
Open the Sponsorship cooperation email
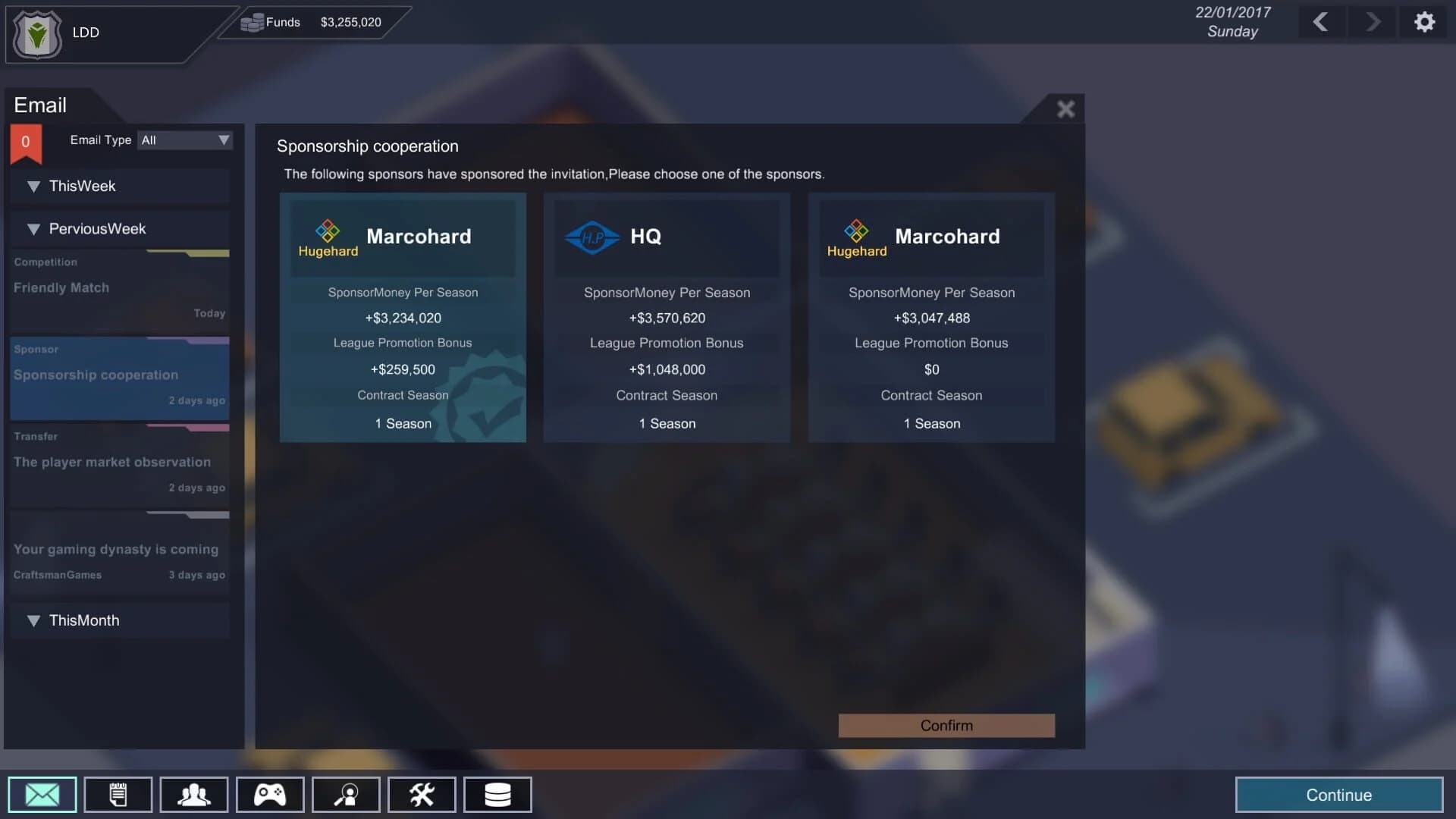(118, 375)
